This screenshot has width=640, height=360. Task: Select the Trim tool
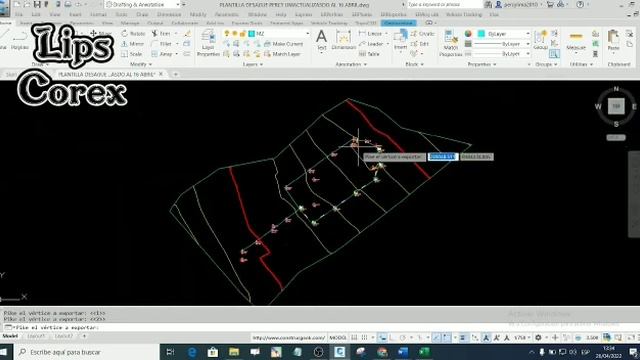161,33
